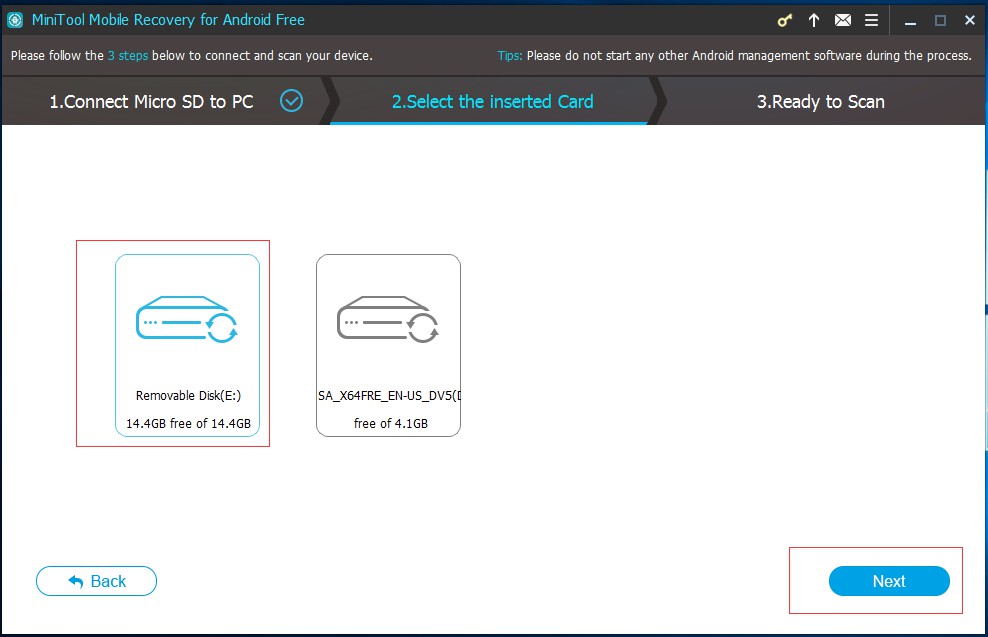This screenshot has height=637, width=988.
Task: Select the SA_X64FRE_EN-US_DV5 drive card
Action: point(388,345)
